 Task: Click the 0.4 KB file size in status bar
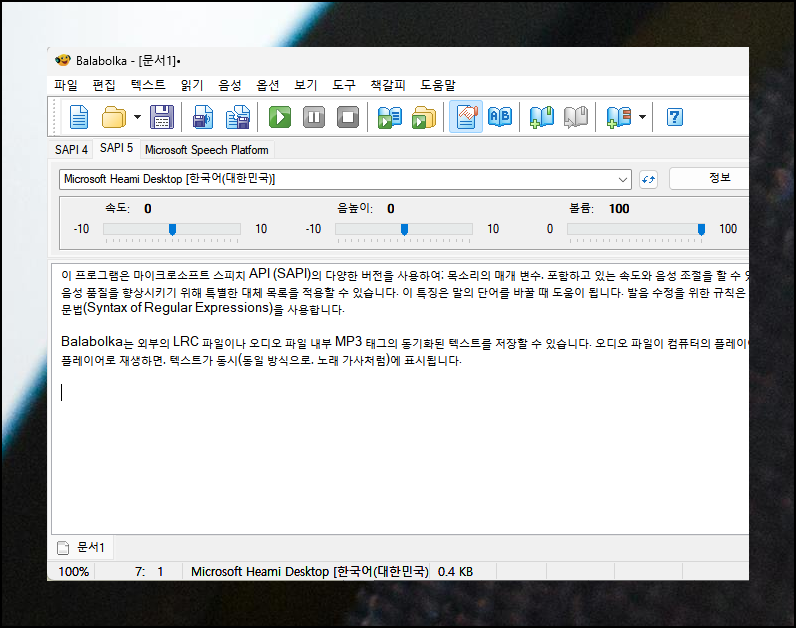(x=455, y=572)
